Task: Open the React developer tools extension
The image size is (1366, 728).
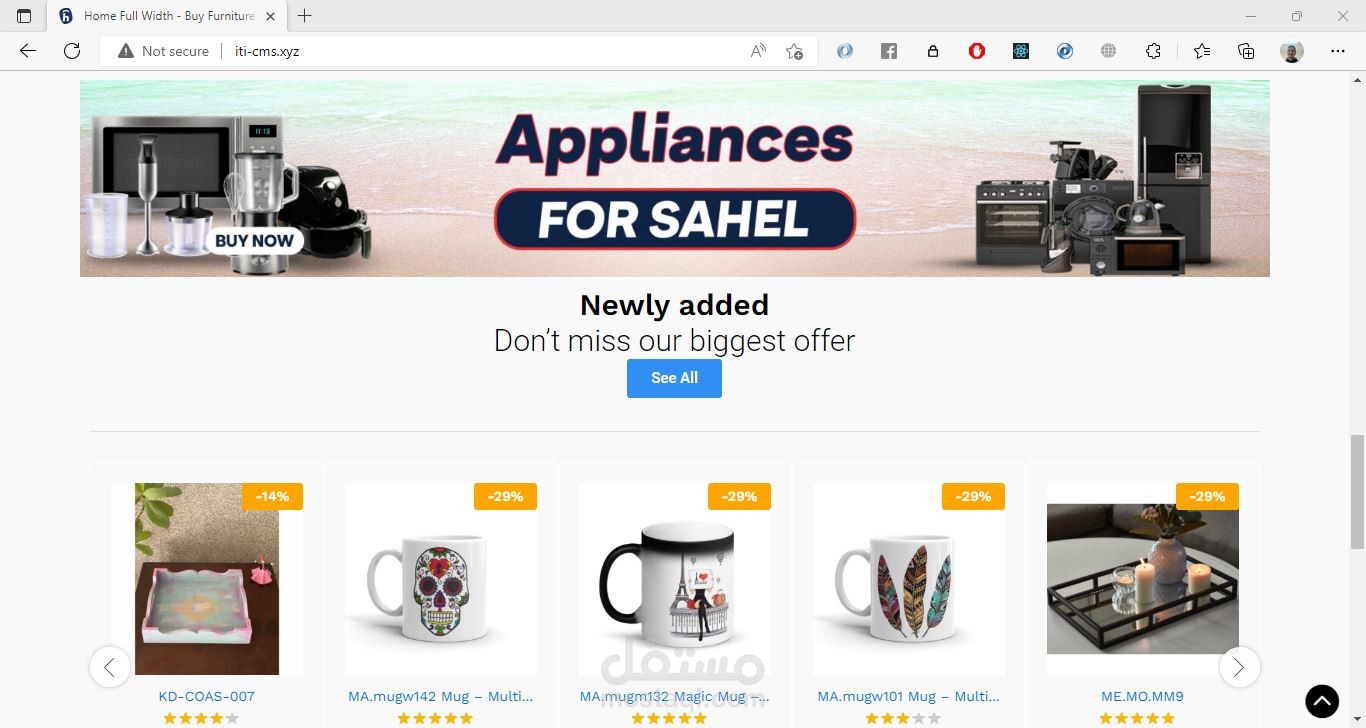Action: [x=1021, y=51]
